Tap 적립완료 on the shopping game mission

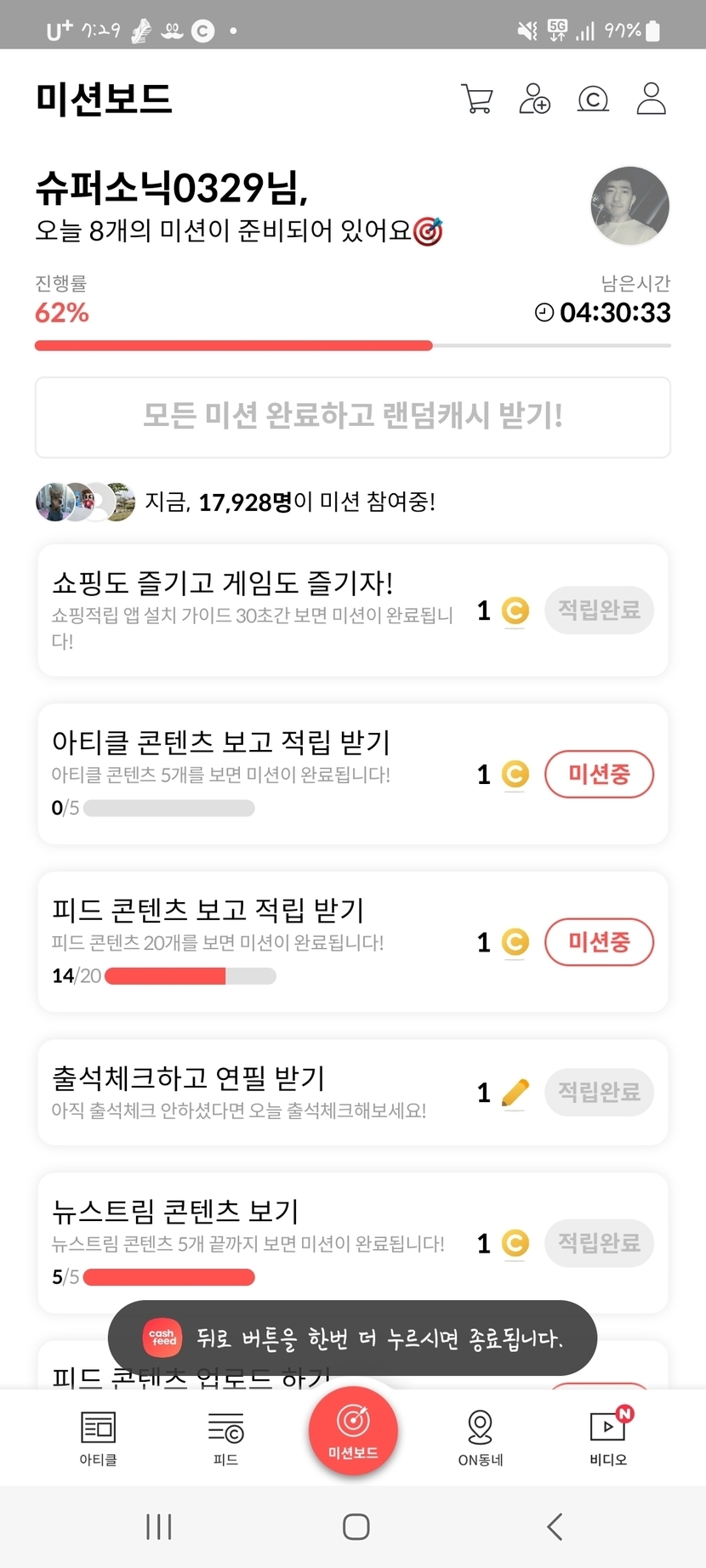(x=599, y=610)
